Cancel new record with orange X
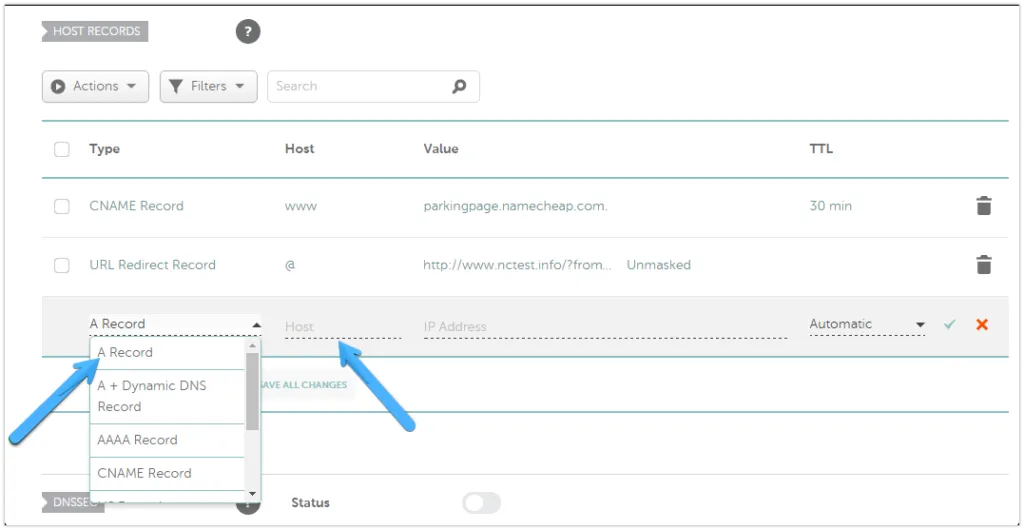Image resolution: width=1024 pixels, height=530 pixels. [982, 324]
